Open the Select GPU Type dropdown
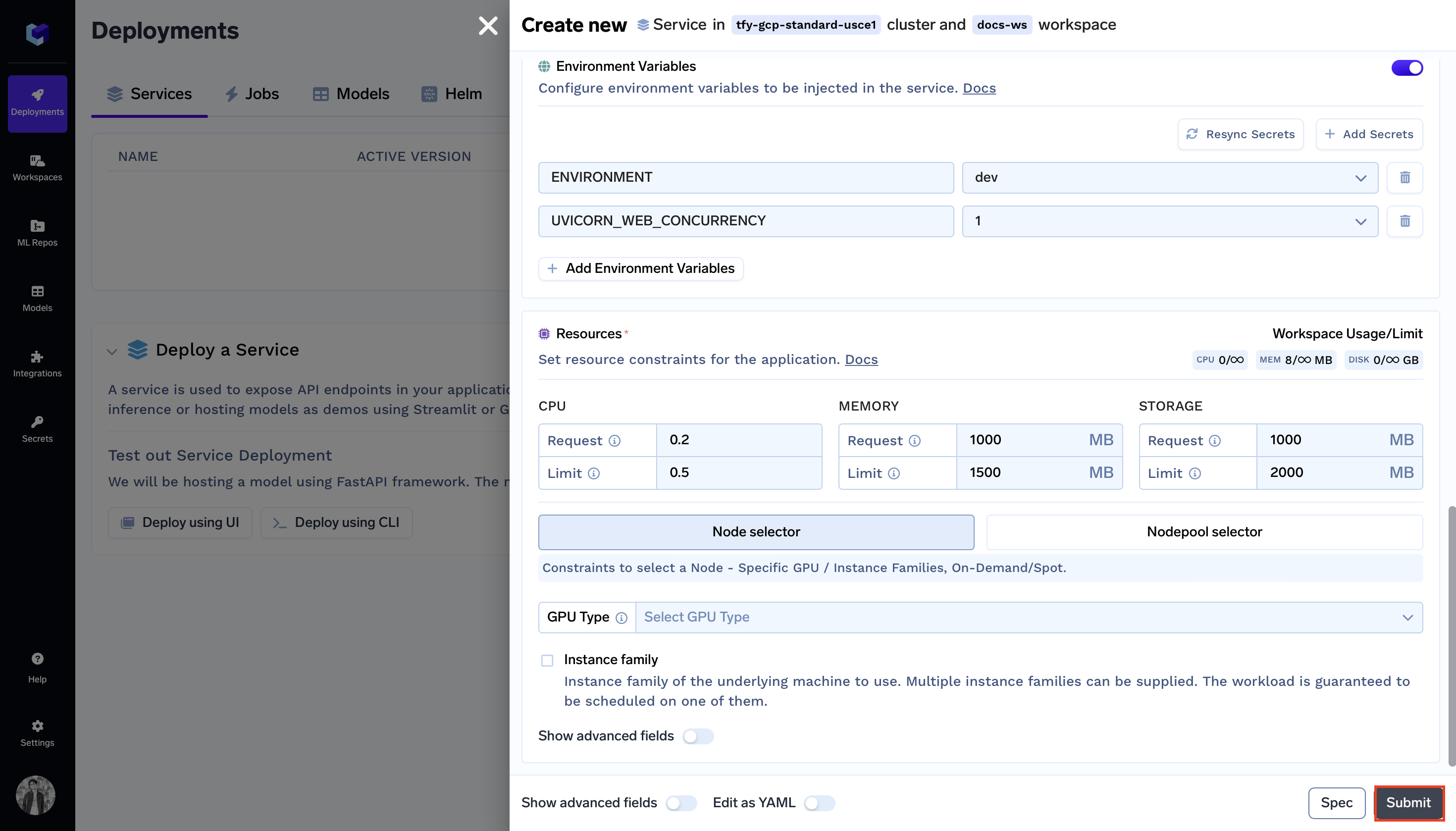1456x831 pixels. (x=1029, y=617)
